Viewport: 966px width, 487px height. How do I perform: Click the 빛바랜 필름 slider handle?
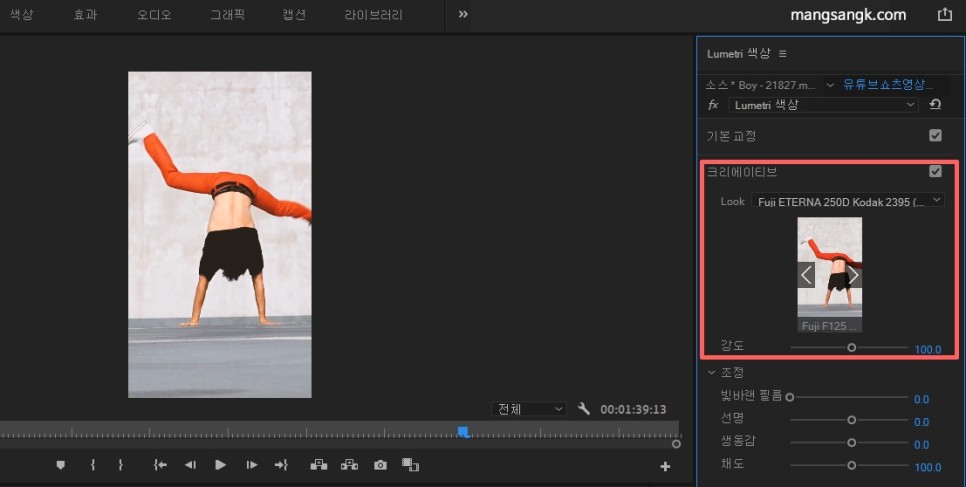point(790,398)
